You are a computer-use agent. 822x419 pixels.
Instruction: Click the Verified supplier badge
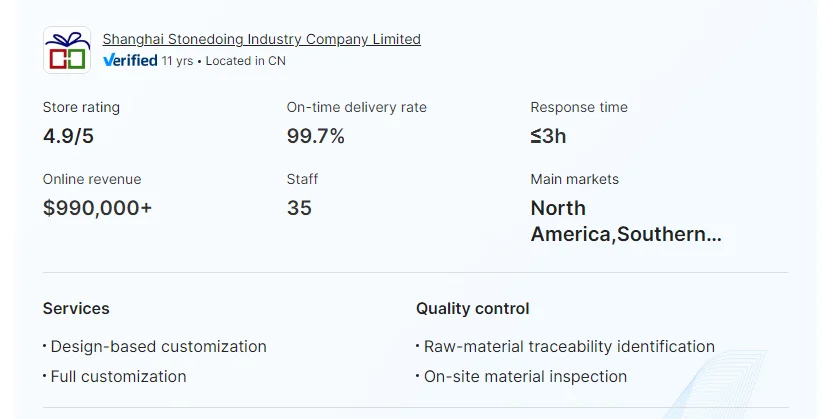pos(130,61)
